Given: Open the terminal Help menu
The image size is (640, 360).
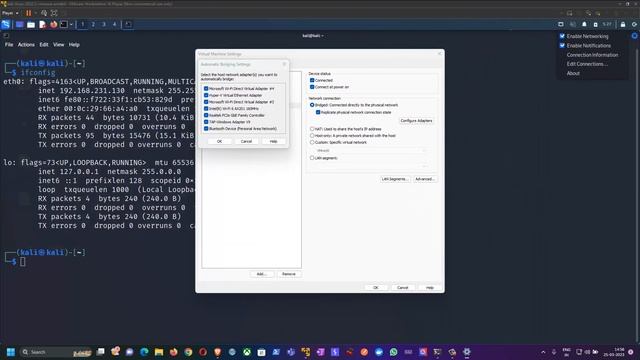Looking at the screenshot, I should [74, 44].
